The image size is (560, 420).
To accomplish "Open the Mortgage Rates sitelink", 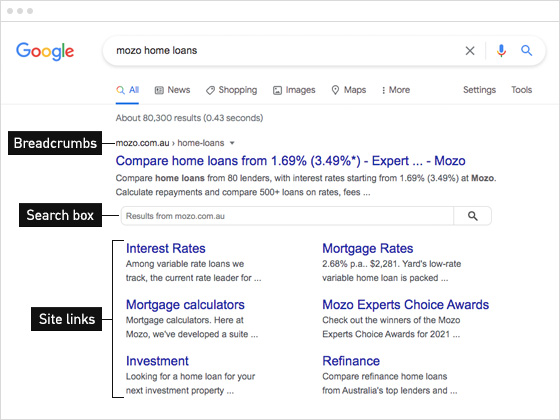I will coord(368,248).
